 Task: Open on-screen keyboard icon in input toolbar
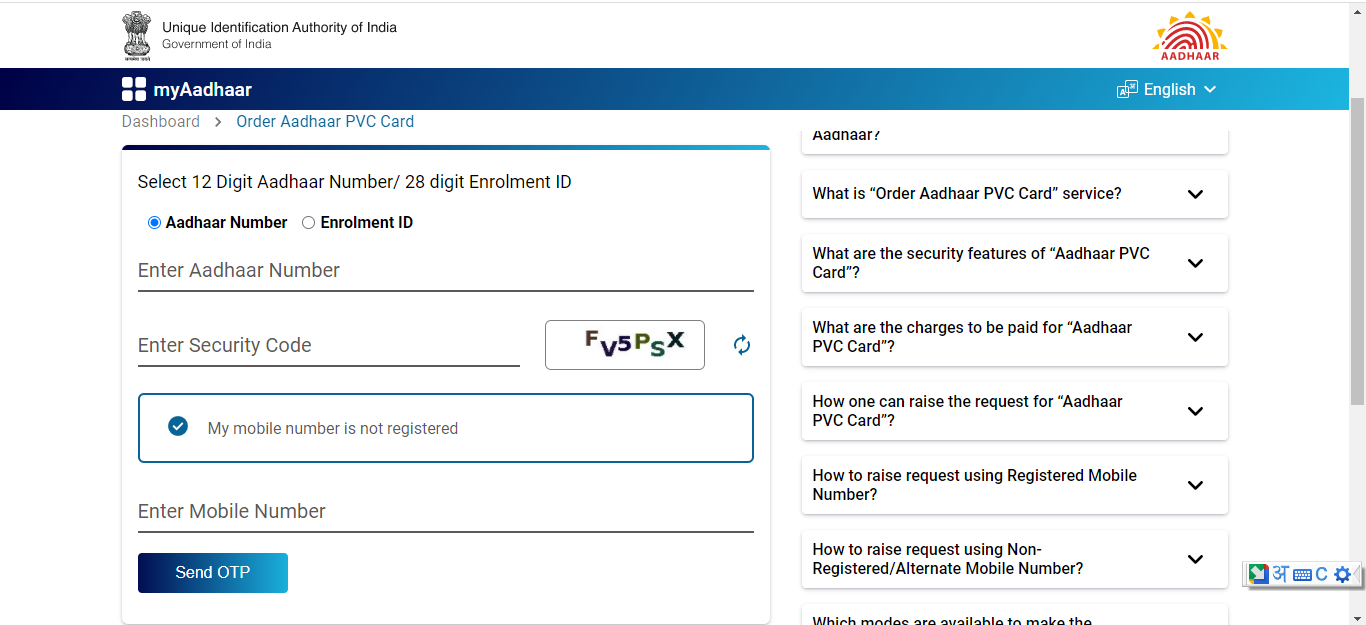(x=1302, y=575)
